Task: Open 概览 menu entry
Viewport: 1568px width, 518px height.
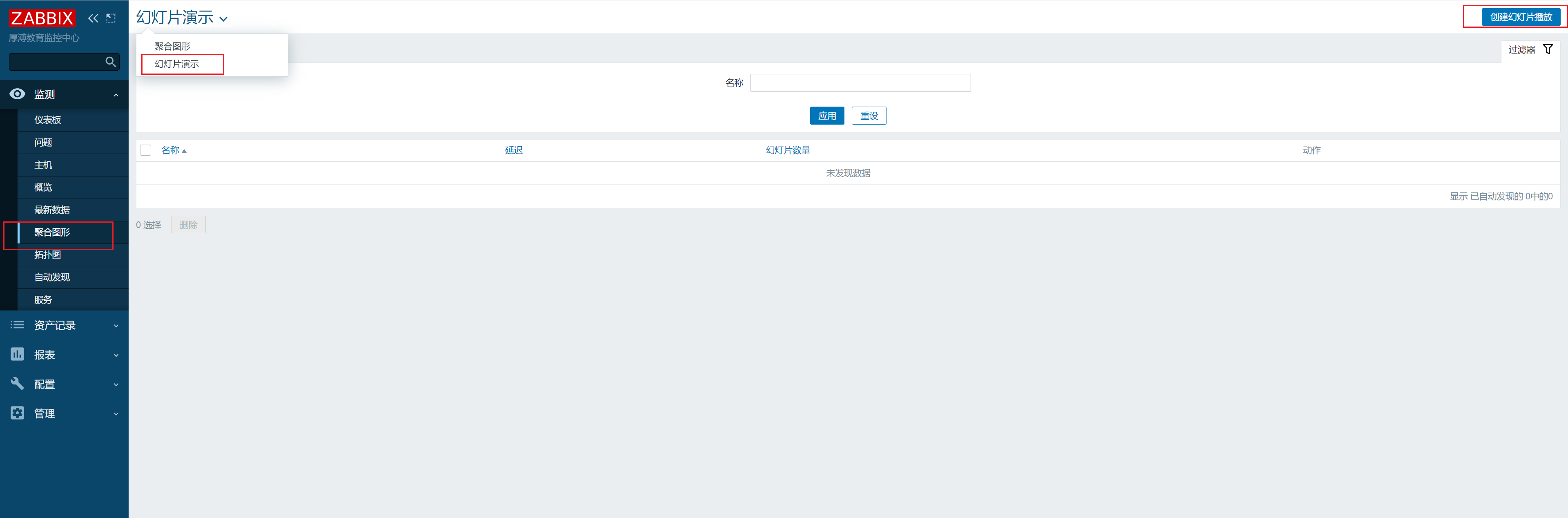Action: coord(73,188)
